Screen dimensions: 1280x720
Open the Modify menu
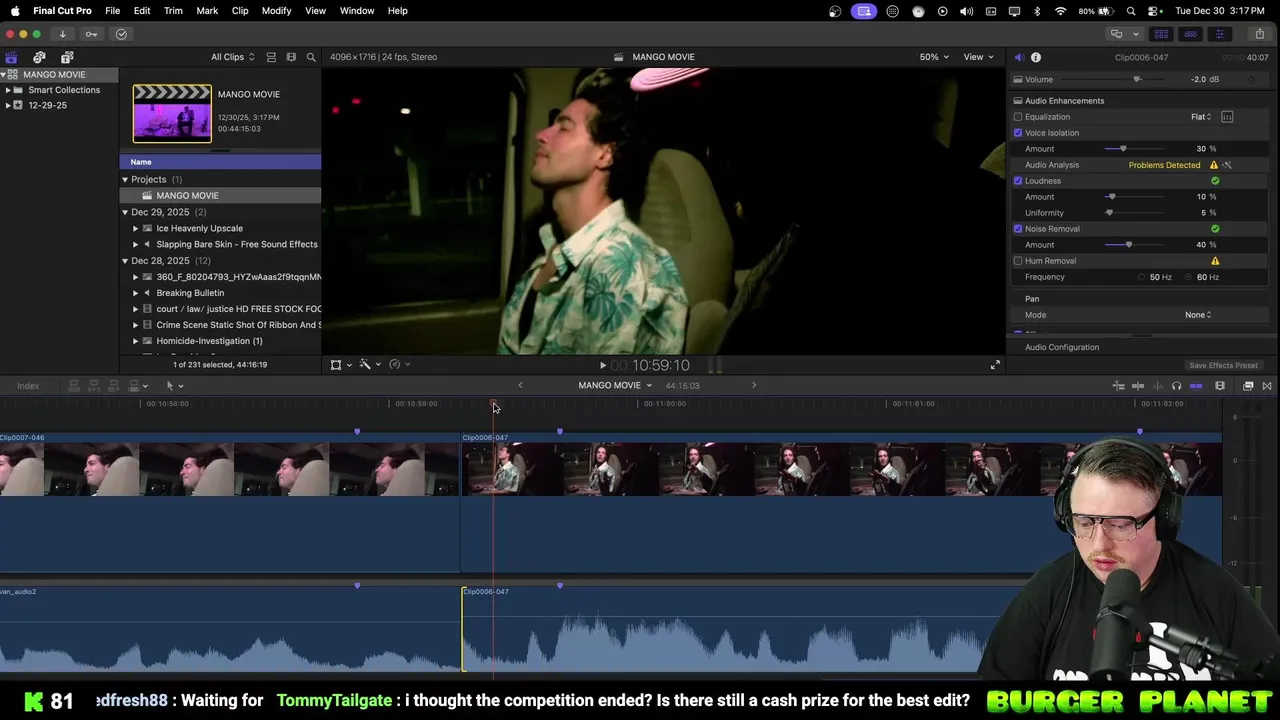277,10
